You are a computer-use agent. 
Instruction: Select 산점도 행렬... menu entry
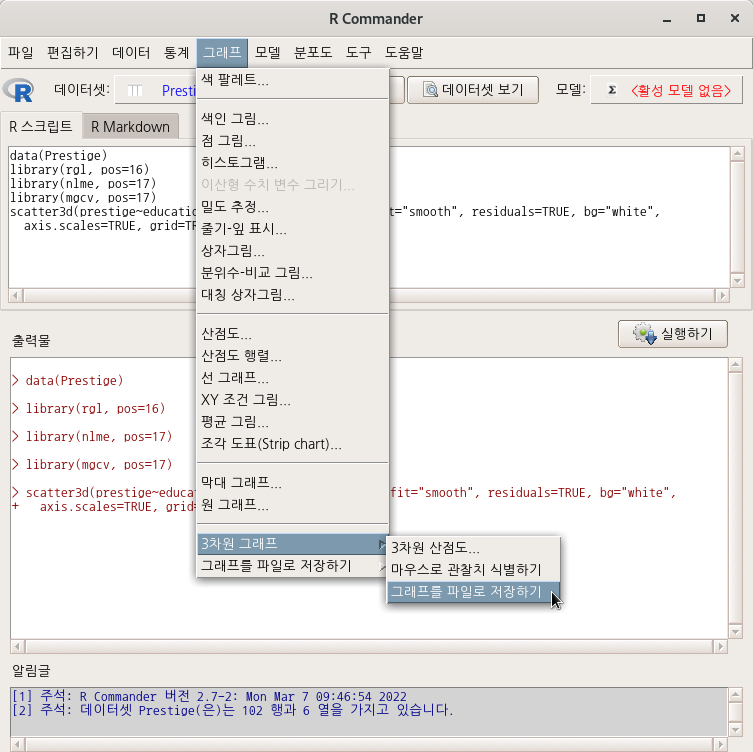(292, 356)
